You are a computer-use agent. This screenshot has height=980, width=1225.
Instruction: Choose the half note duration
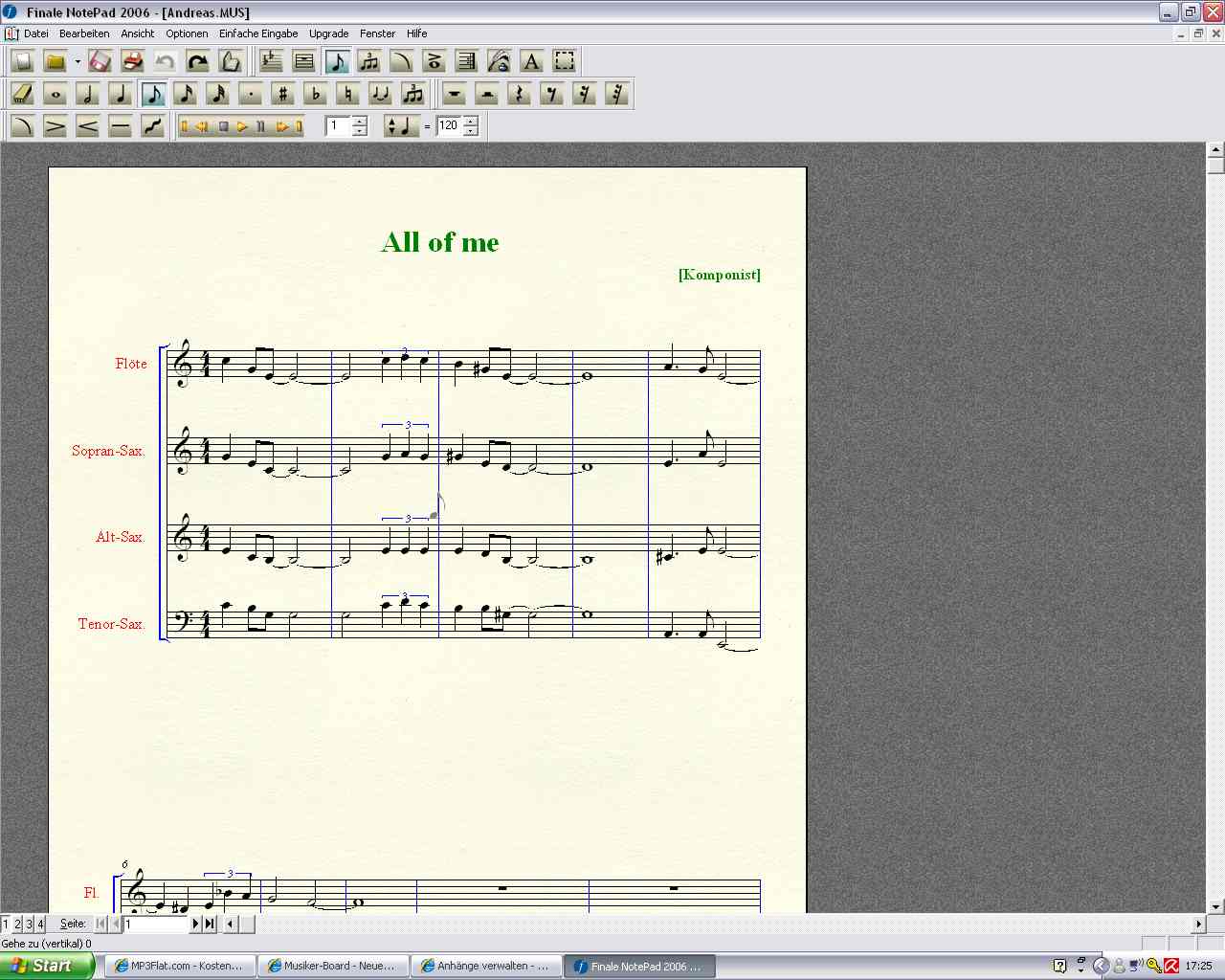click(x=88, y=94)
